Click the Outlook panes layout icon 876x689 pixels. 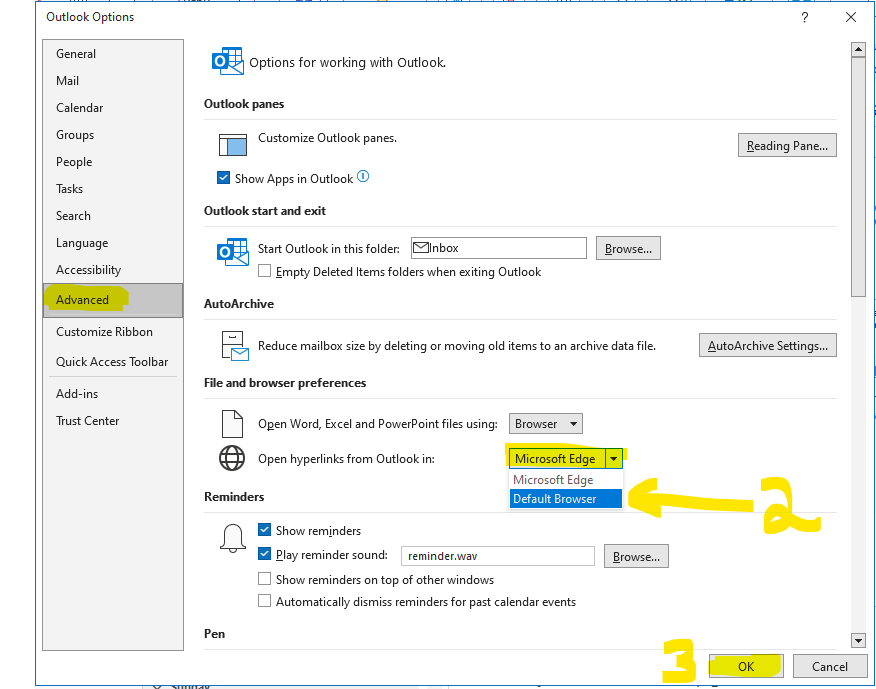(232, 145)
